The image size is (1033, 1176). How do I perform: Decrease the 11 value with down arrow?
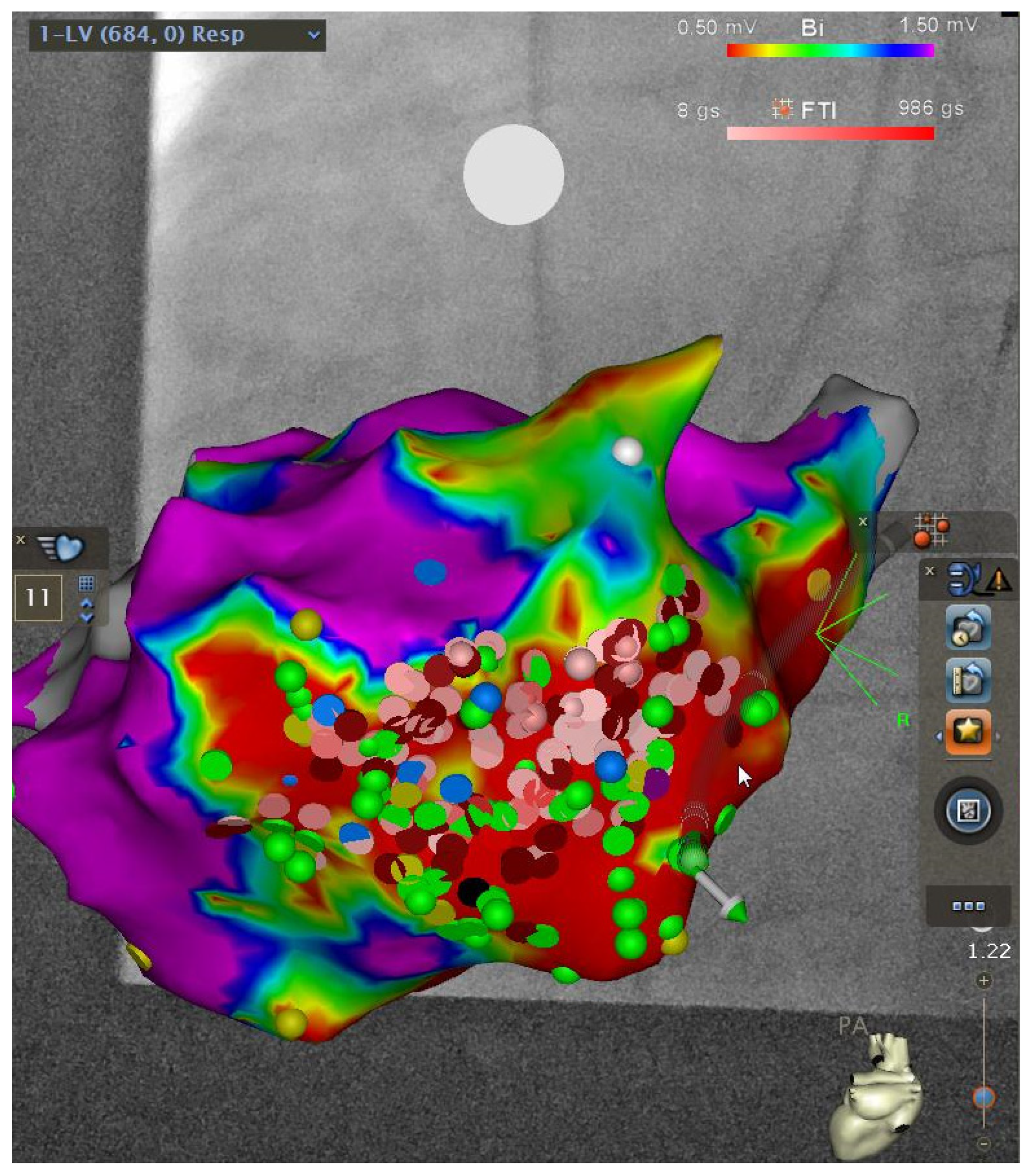point(86,617)
